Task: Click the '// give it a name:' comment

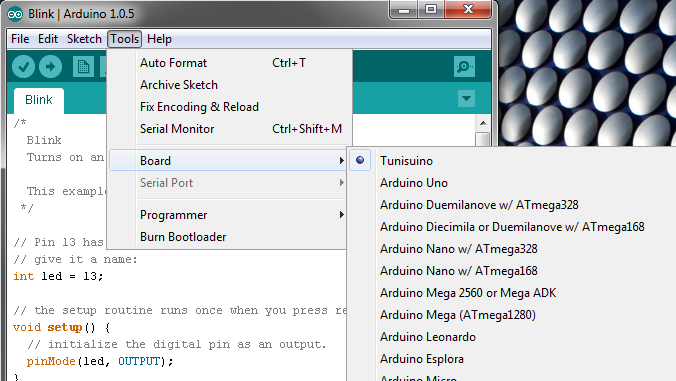Action: click(75, 259)
